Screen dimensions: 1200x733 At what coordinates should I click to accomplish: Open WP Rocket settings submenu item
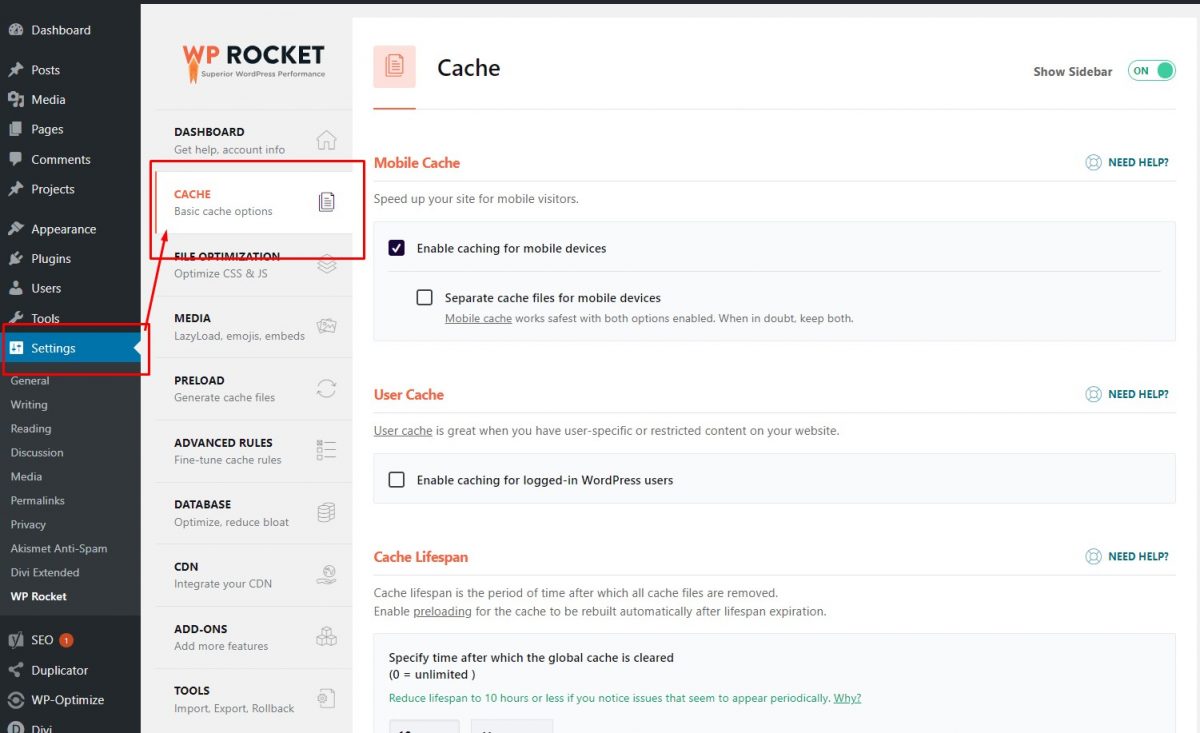click(39, 596)
